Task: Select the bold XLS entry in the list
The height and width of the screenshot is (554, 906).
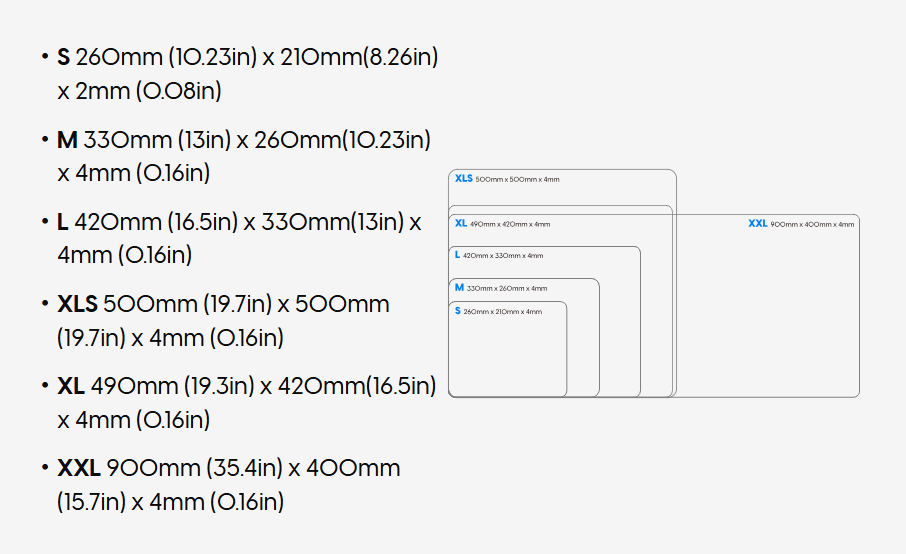Action: pos(77,304)
